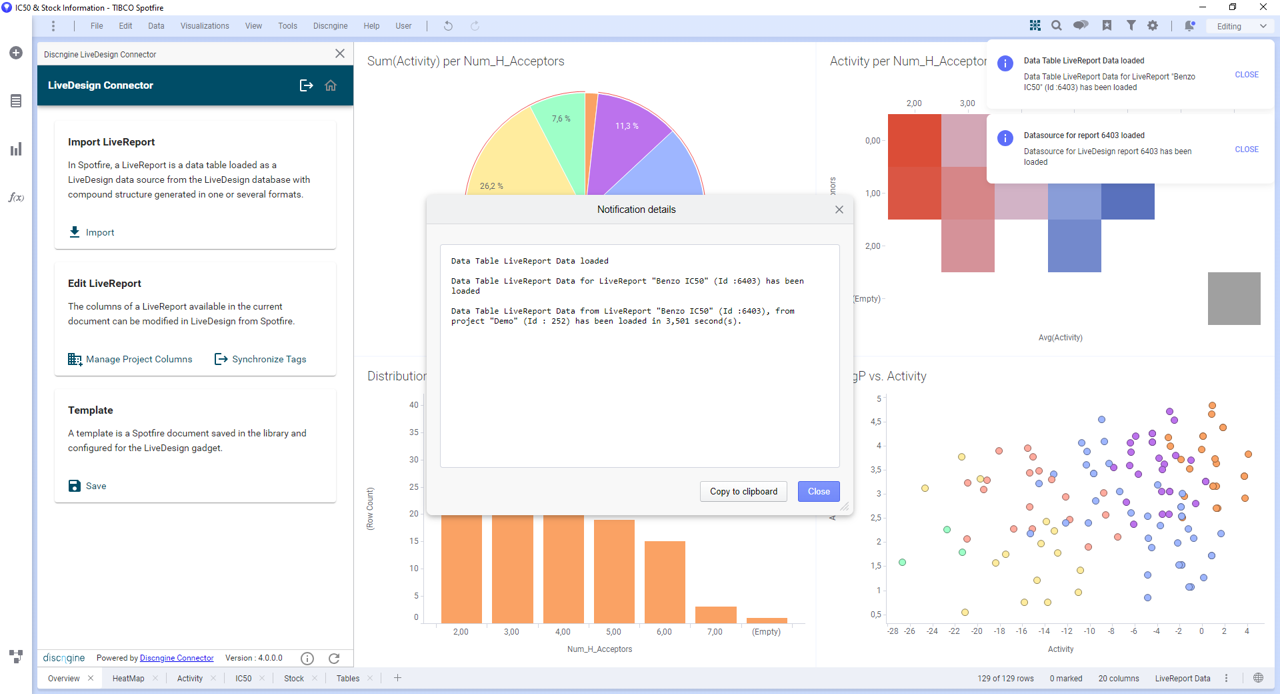1280x694 pixels.
Task: Expand the Editing mode dropdown
Action: [x=1241, y=26]
